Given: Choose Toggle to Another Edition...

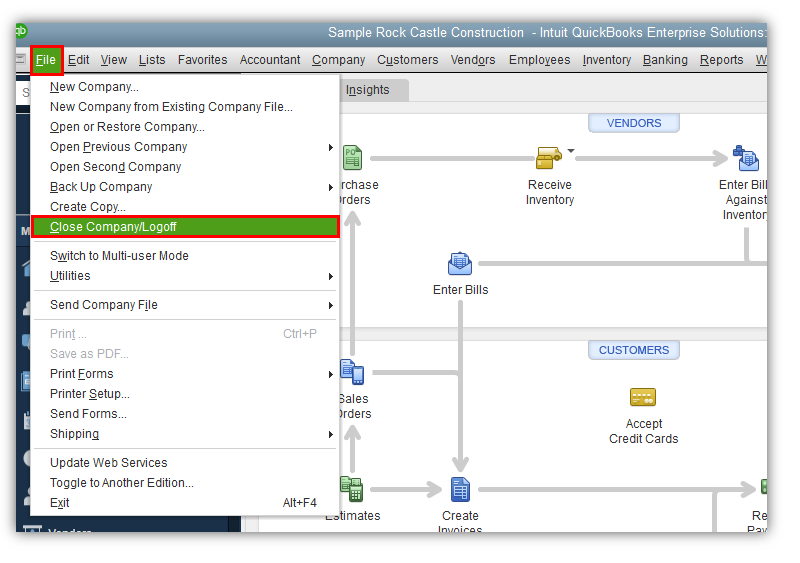Looking at the screenshot, I should (185, 483).
